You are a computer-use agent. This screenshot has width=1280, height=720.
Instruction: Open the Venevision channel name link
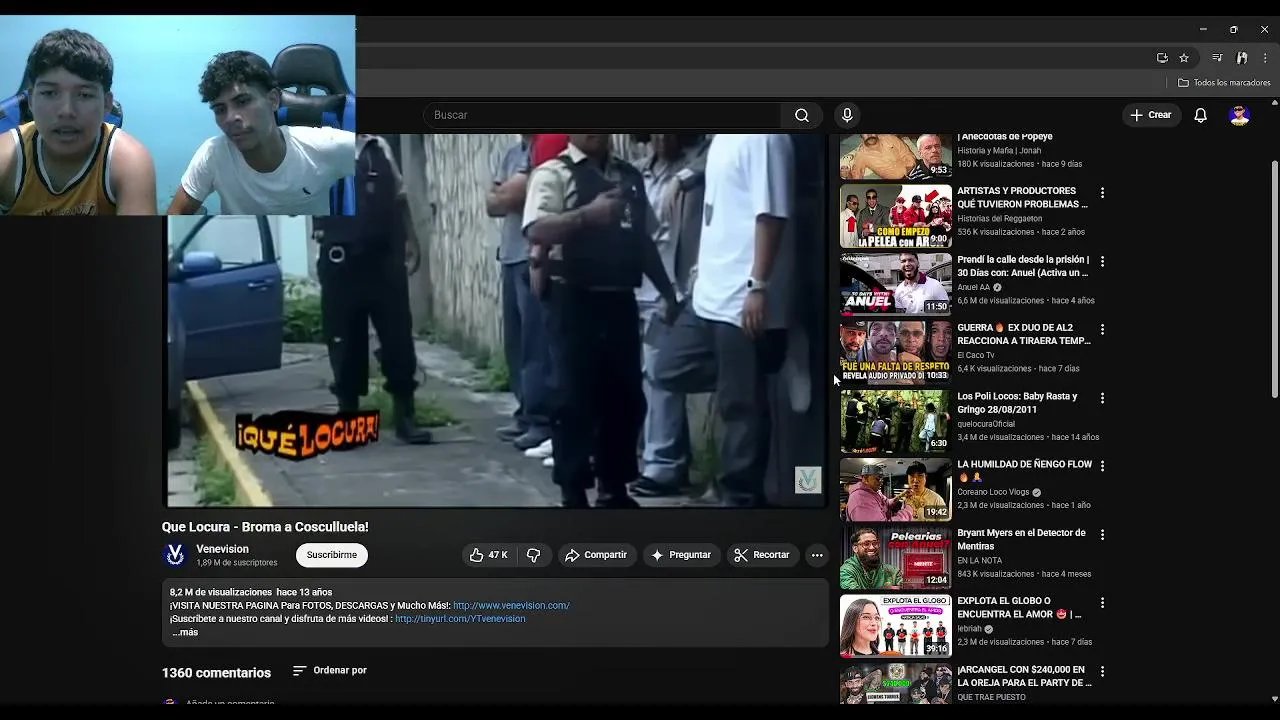tap(222, 549)
